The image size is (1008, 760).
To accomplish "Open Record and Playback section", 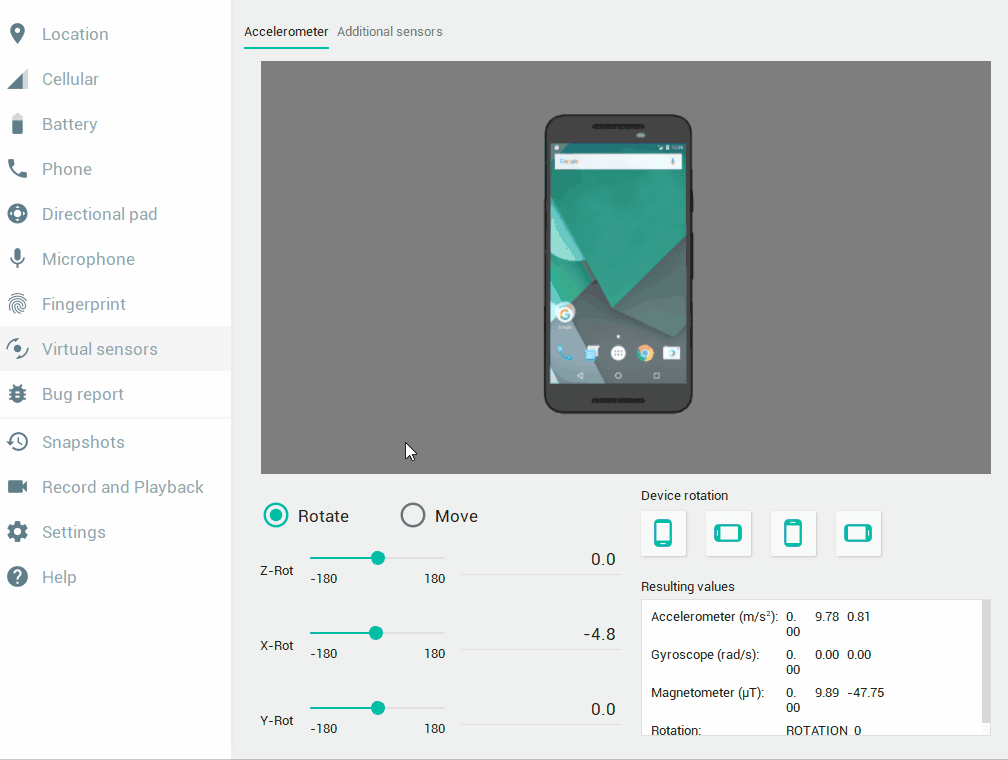I will [x=122, y=487].
